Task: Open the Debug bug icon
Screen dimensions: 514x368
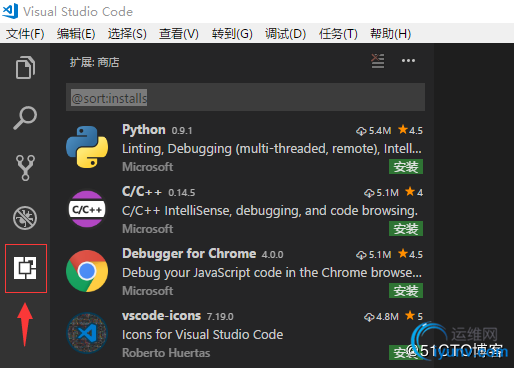Action: coord(25,218)
